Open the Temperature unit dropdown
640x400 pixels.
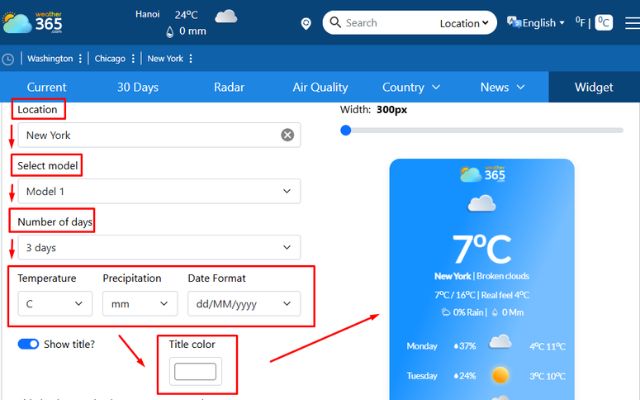[x=55, y=304]
